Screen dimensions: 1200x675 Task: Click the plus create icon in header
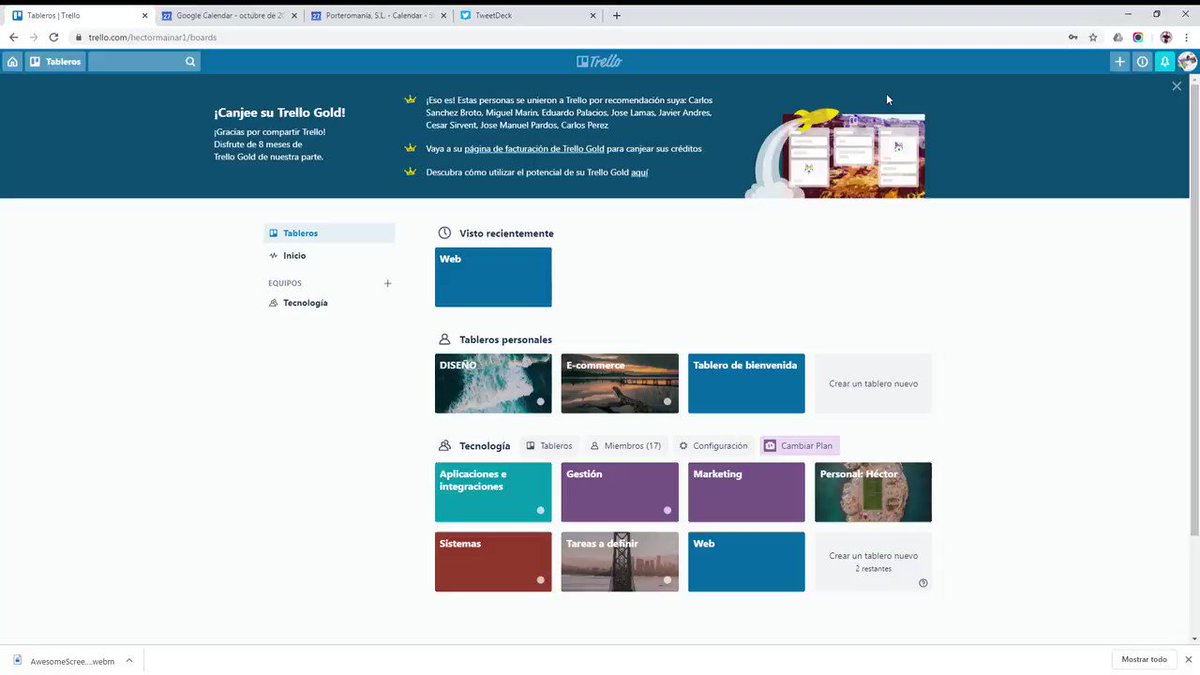[1119, 61]
